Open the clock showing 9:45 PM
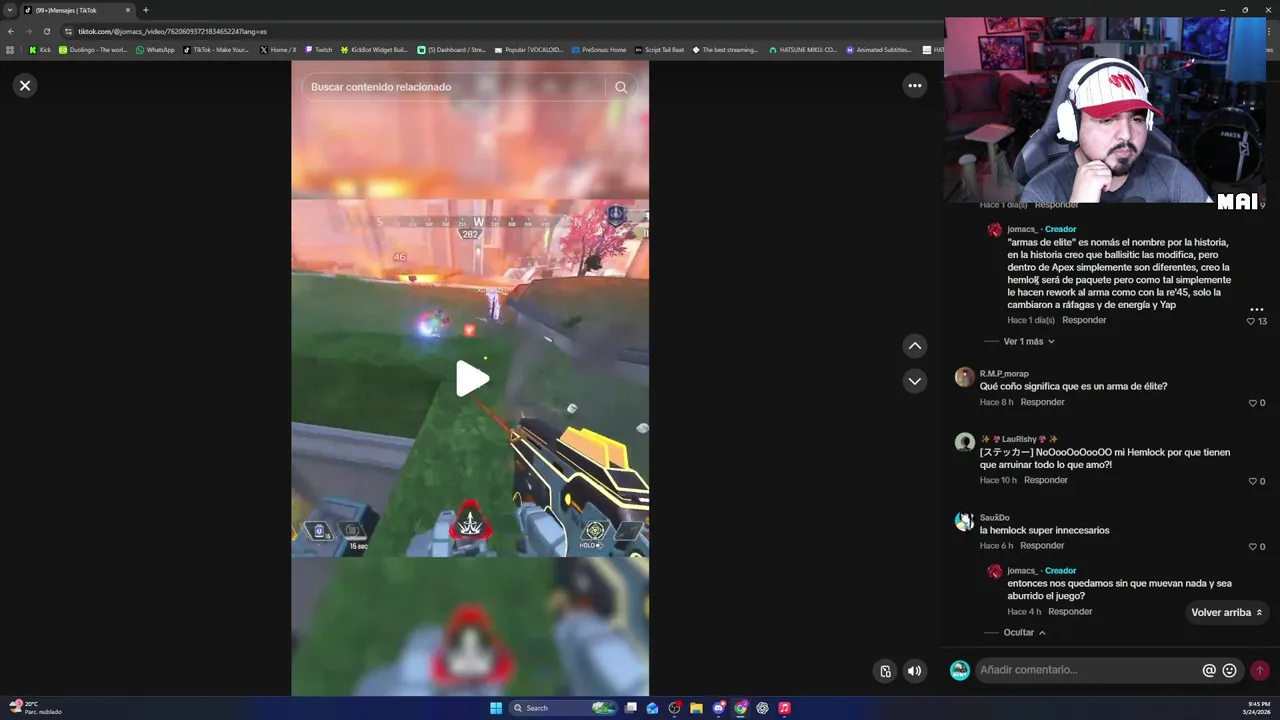 [1259, 708]
